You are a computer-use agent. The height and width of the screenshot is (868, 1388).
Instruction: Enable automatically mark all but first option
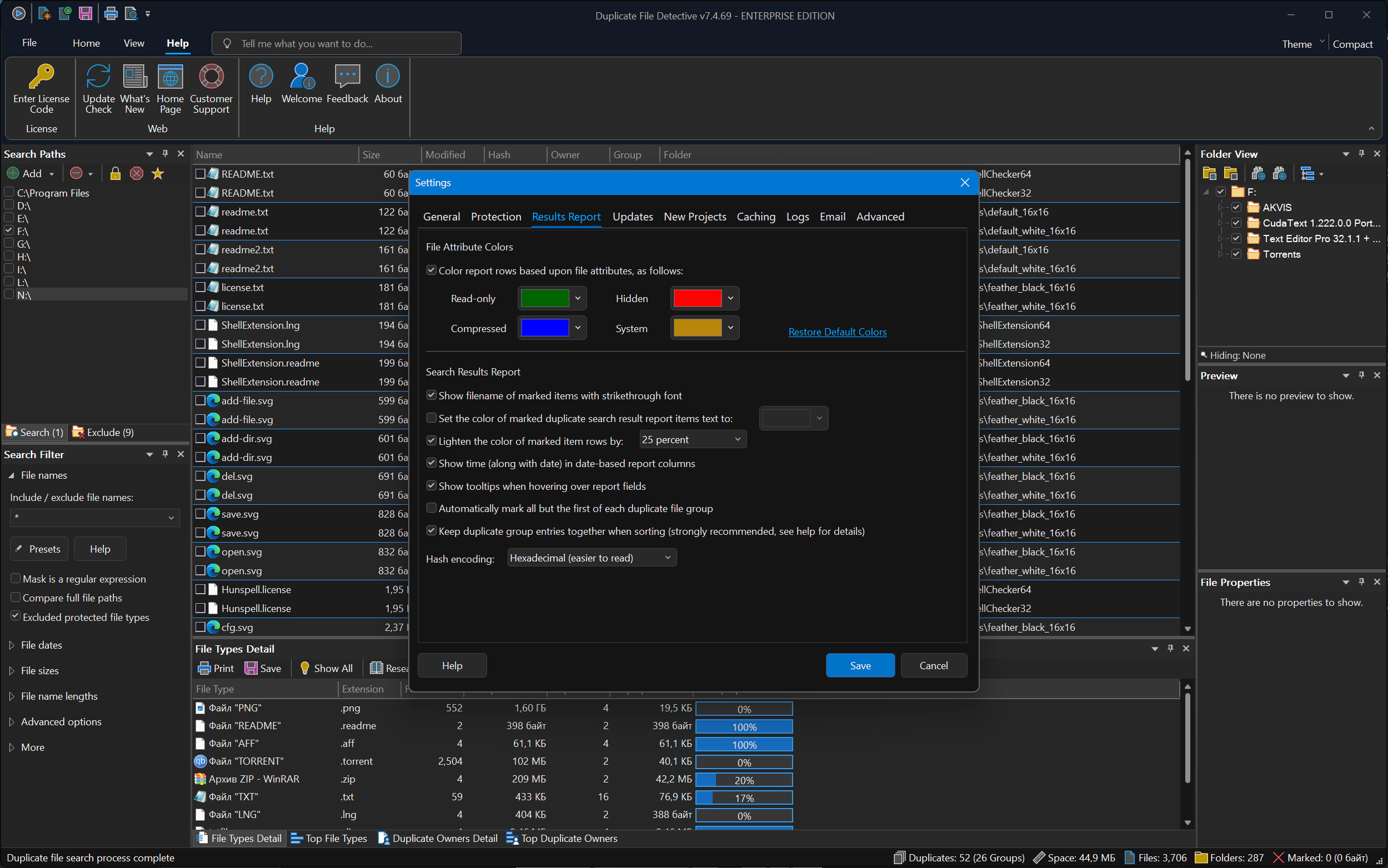(x=431, y=508)
